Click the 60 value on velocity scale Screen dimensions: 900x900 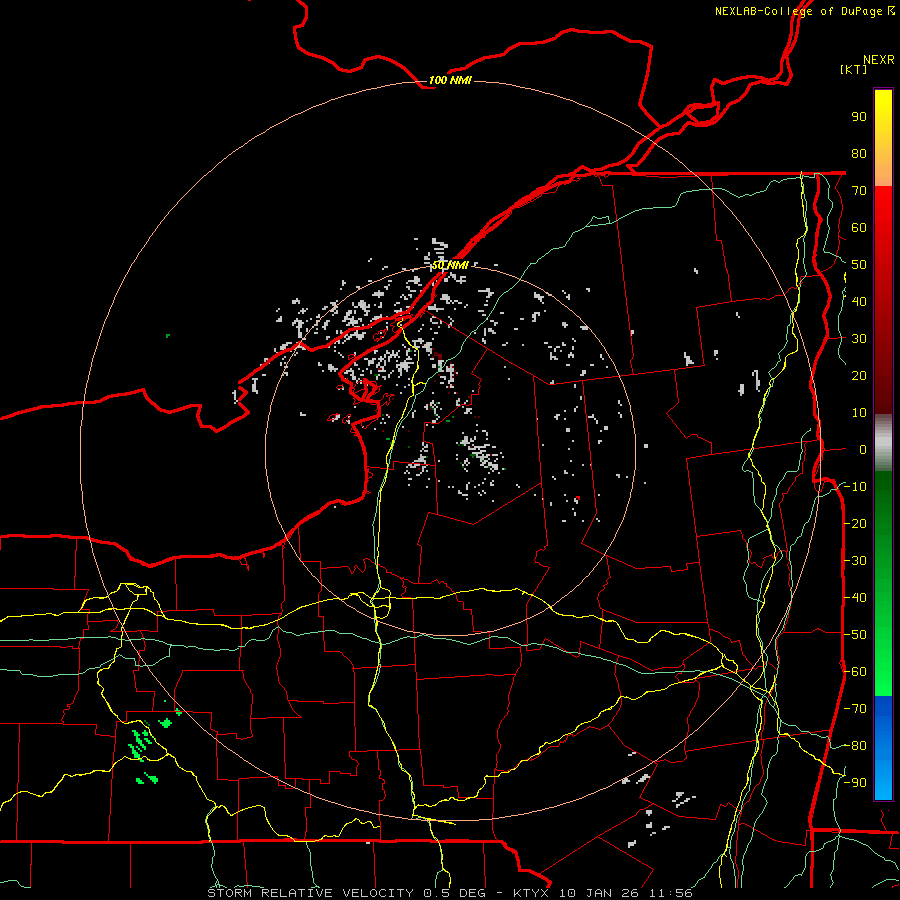coord(859,228)
